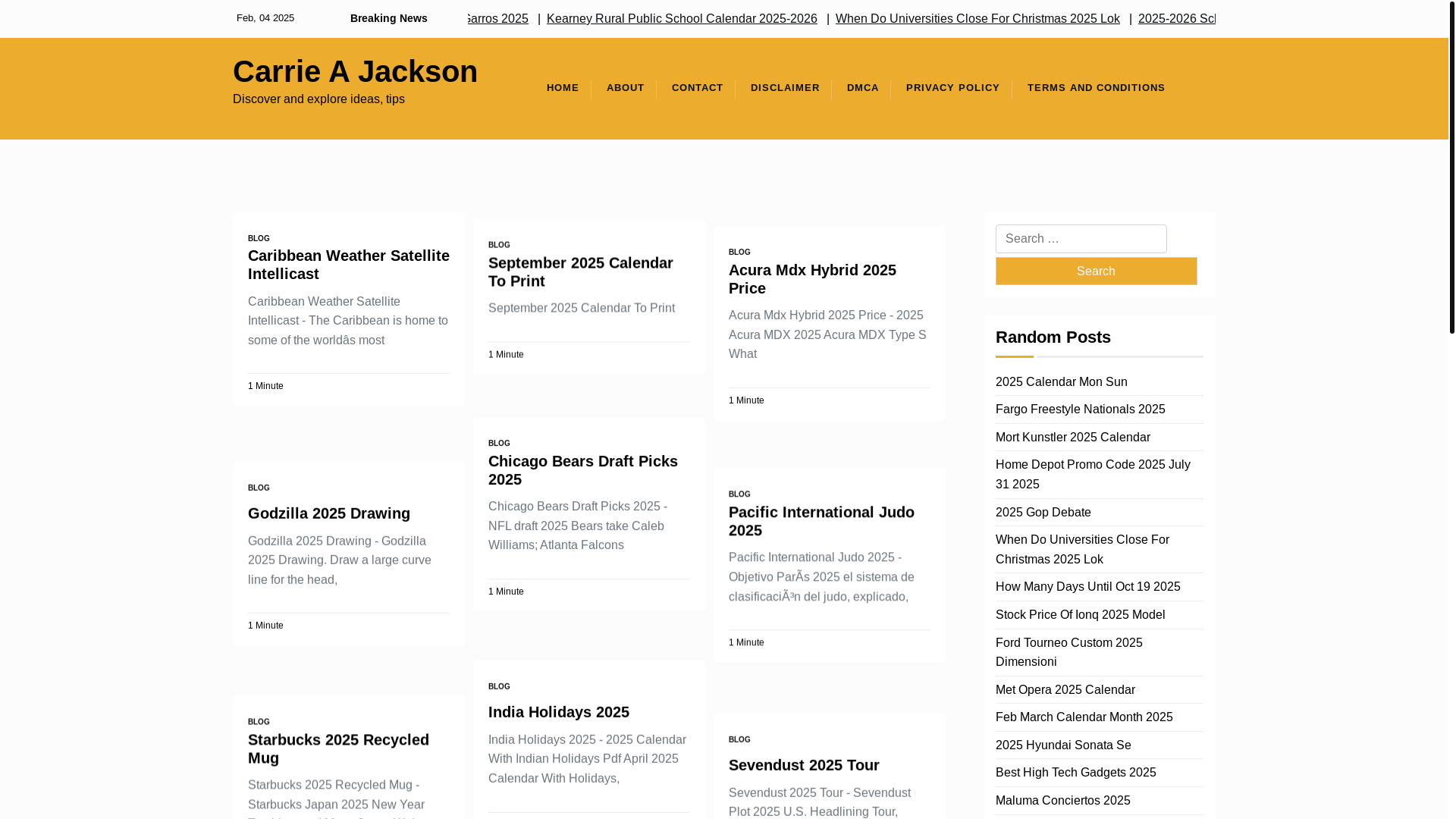Open India Holidays 2025 post

coord(559,712)
